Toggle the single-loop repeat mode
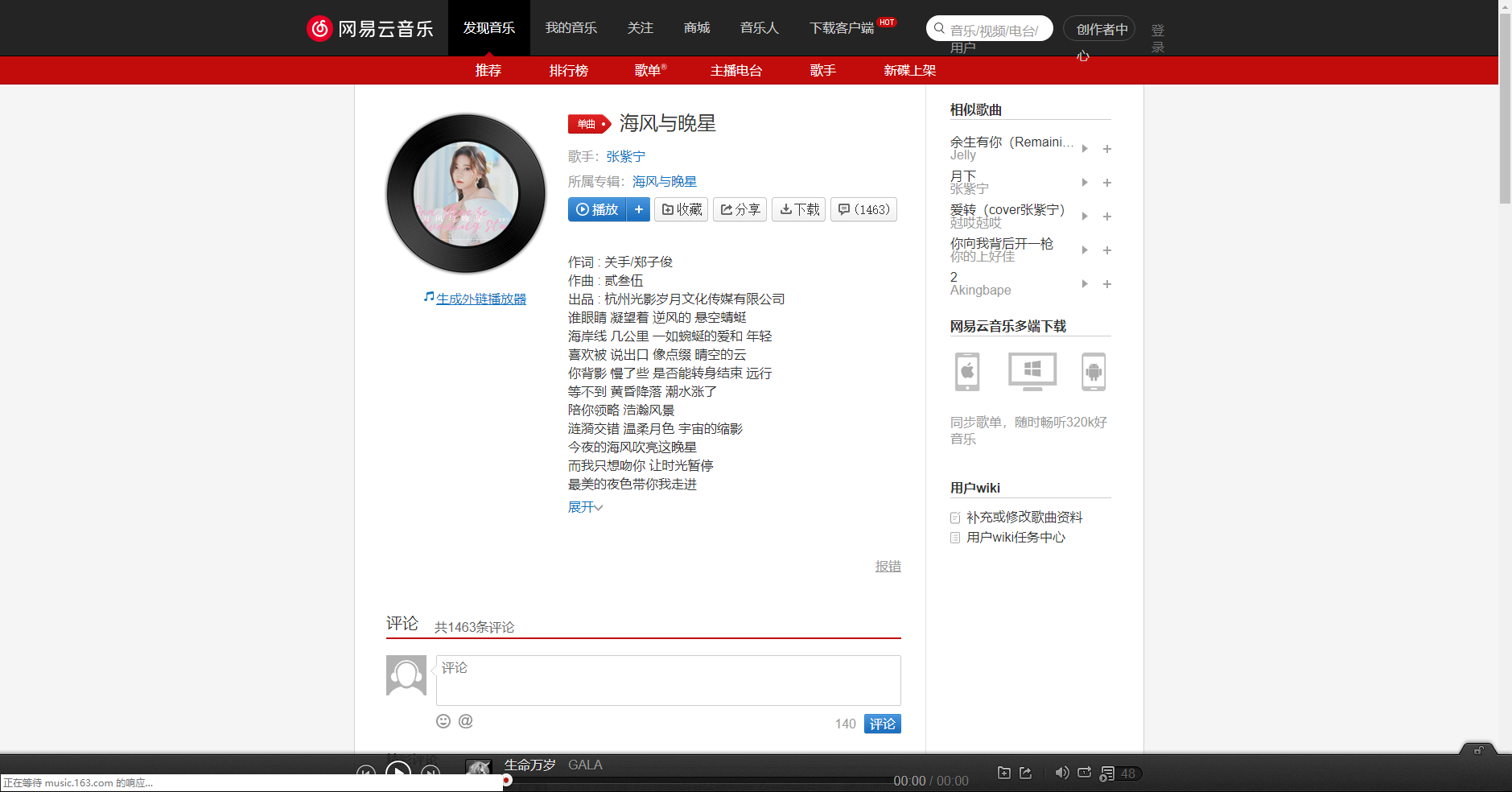This screenshot has width=1512, height=792. pyautogui.click(x=1084, y=773)
